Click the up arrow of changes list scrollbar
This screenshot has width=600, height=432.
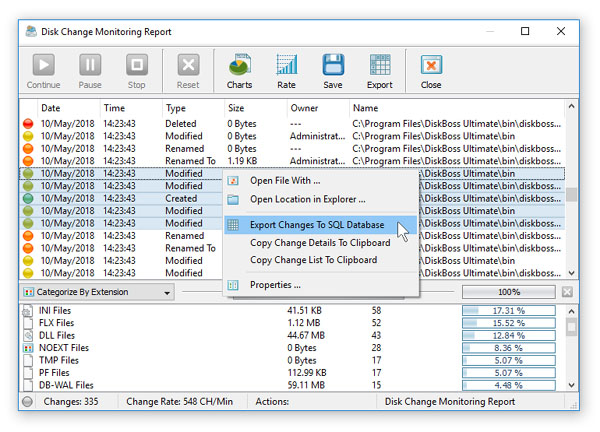(571, 107)
